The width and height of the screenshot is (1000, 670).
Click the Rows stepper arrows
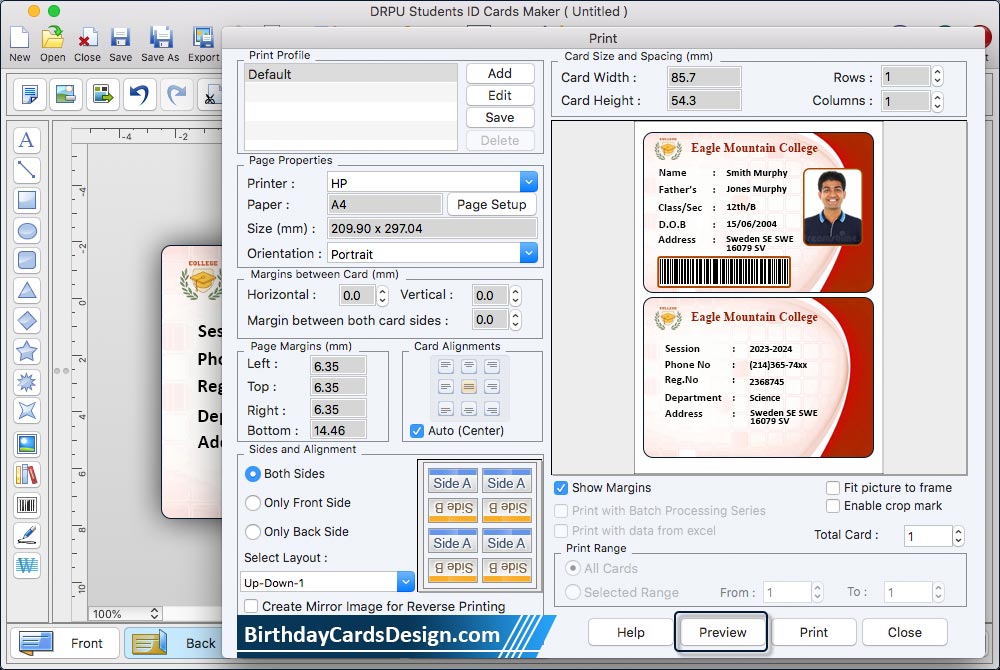point(937,77)
